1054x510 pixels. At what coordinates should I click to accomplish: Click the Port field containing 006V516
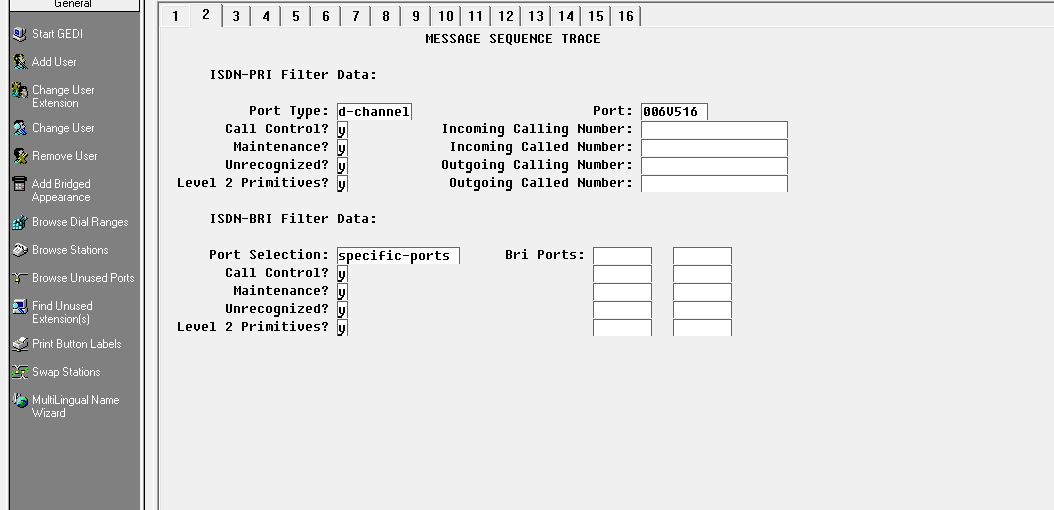(x=674, y=112)
